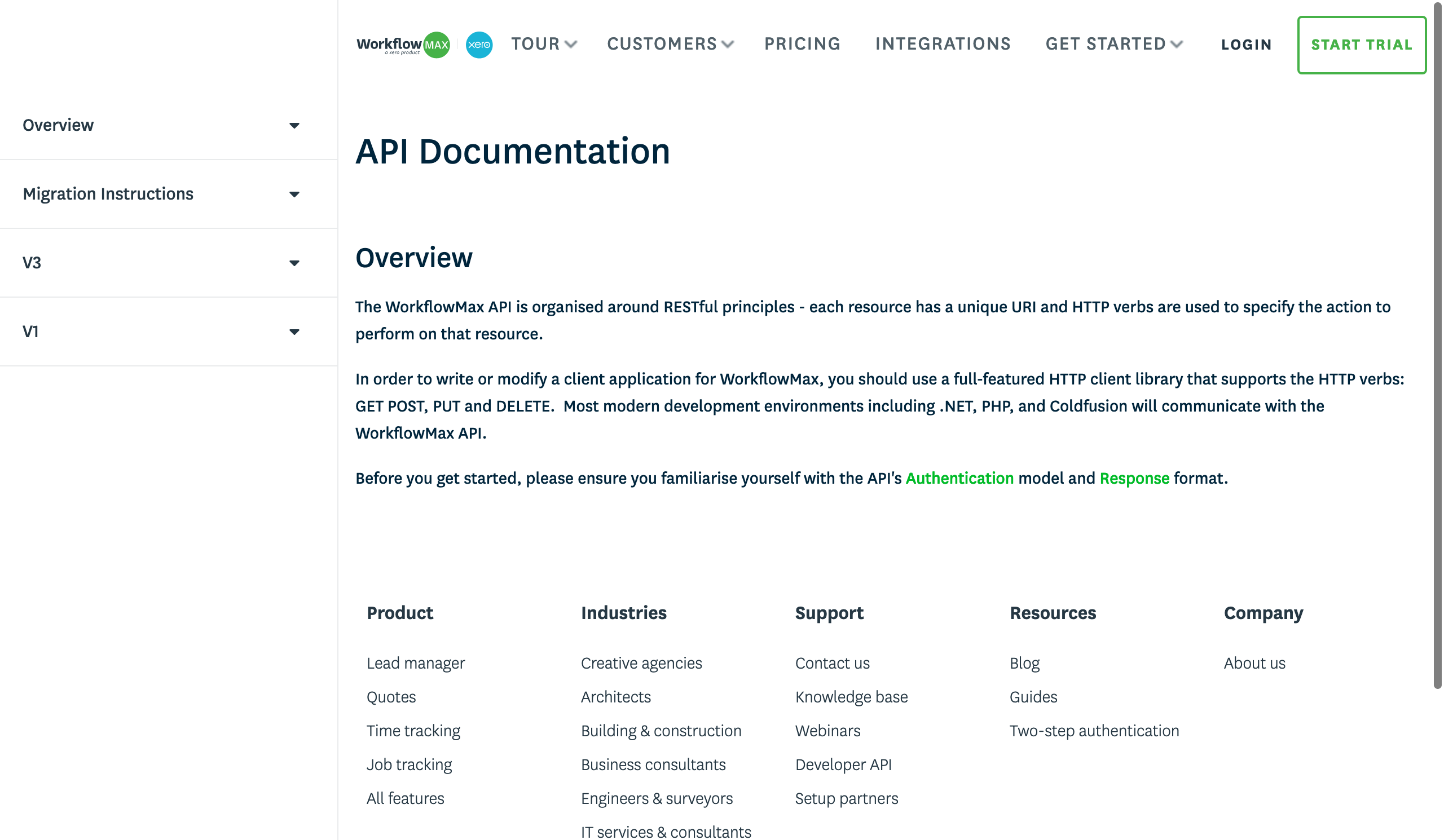Expand the V1 sidebar section
1444x840 pixels.
point(169,331)
